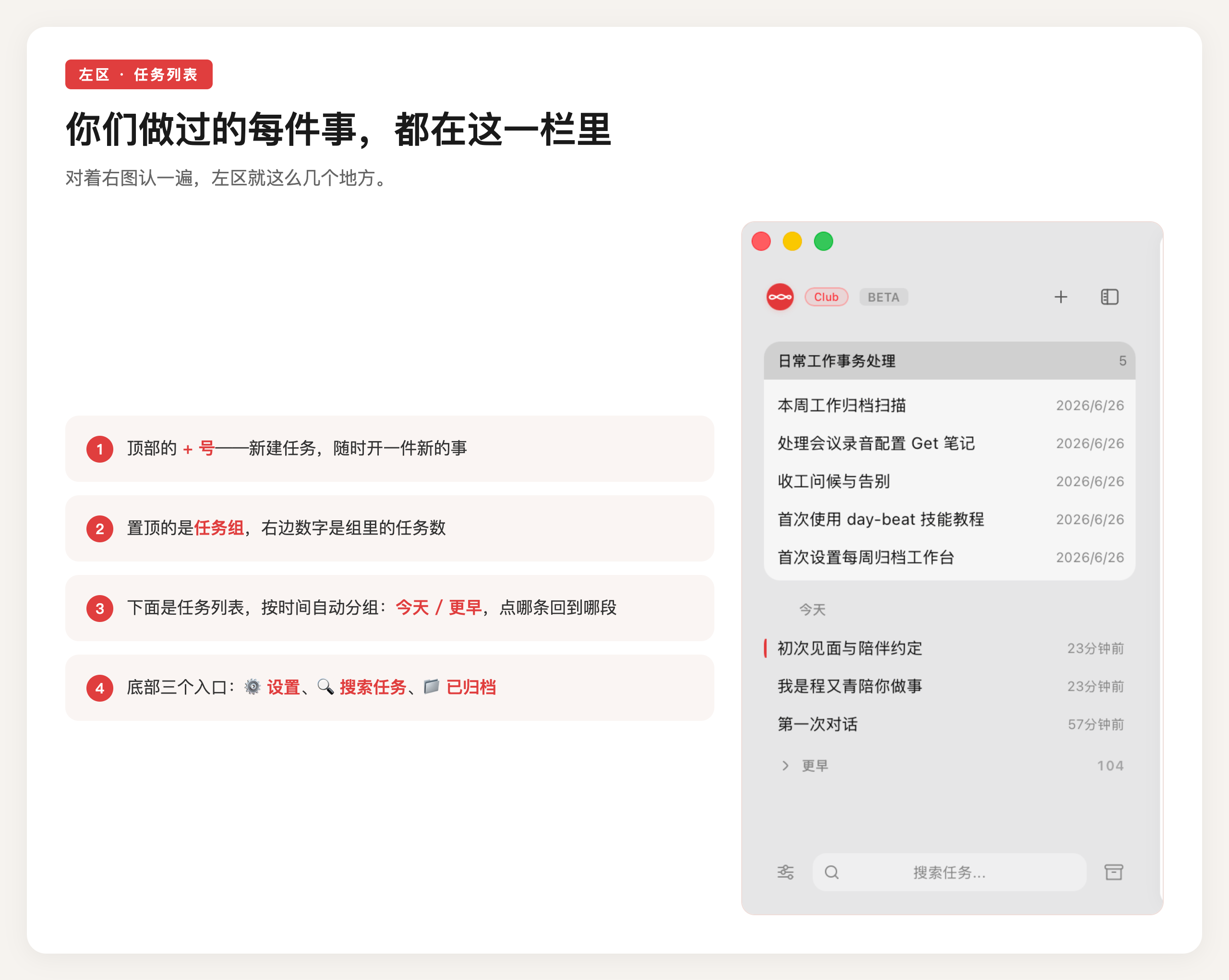Click the magnifier icon in search box
Screen dimensions: 1229x980
[x=831, y=872]
